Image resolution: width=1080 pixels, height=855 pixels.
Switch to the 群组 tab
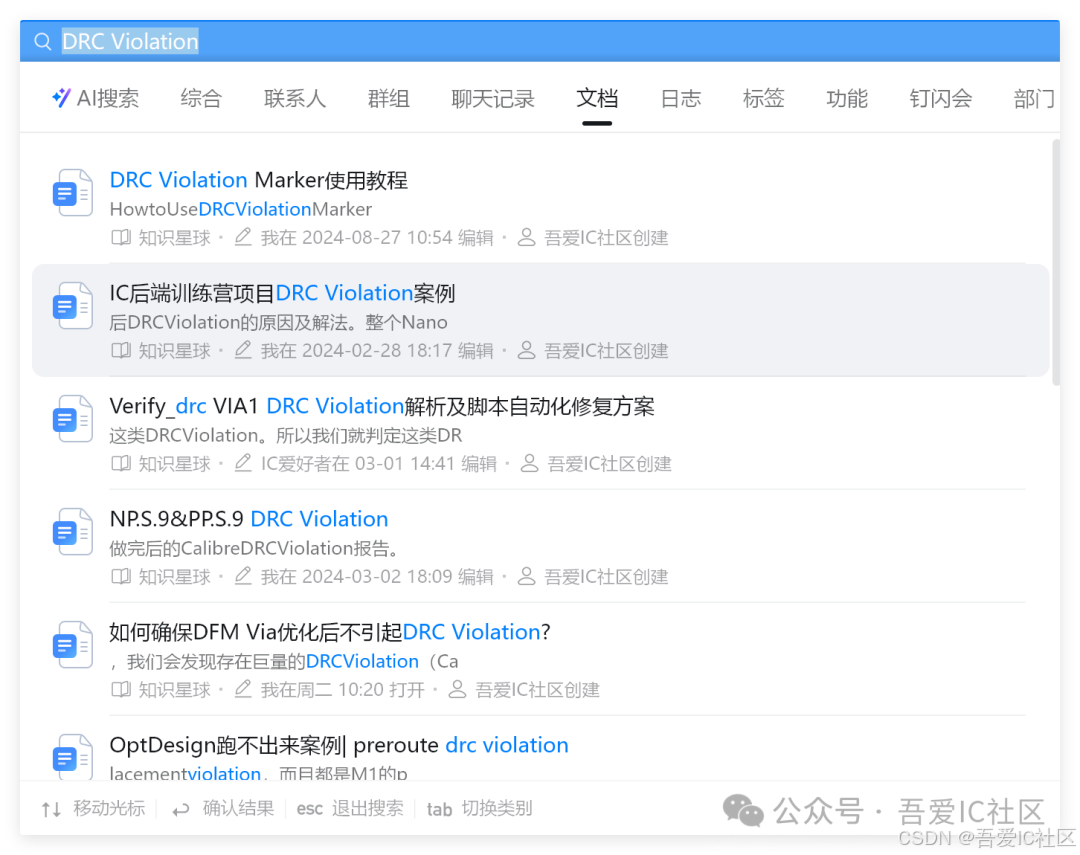pos(389,98)
